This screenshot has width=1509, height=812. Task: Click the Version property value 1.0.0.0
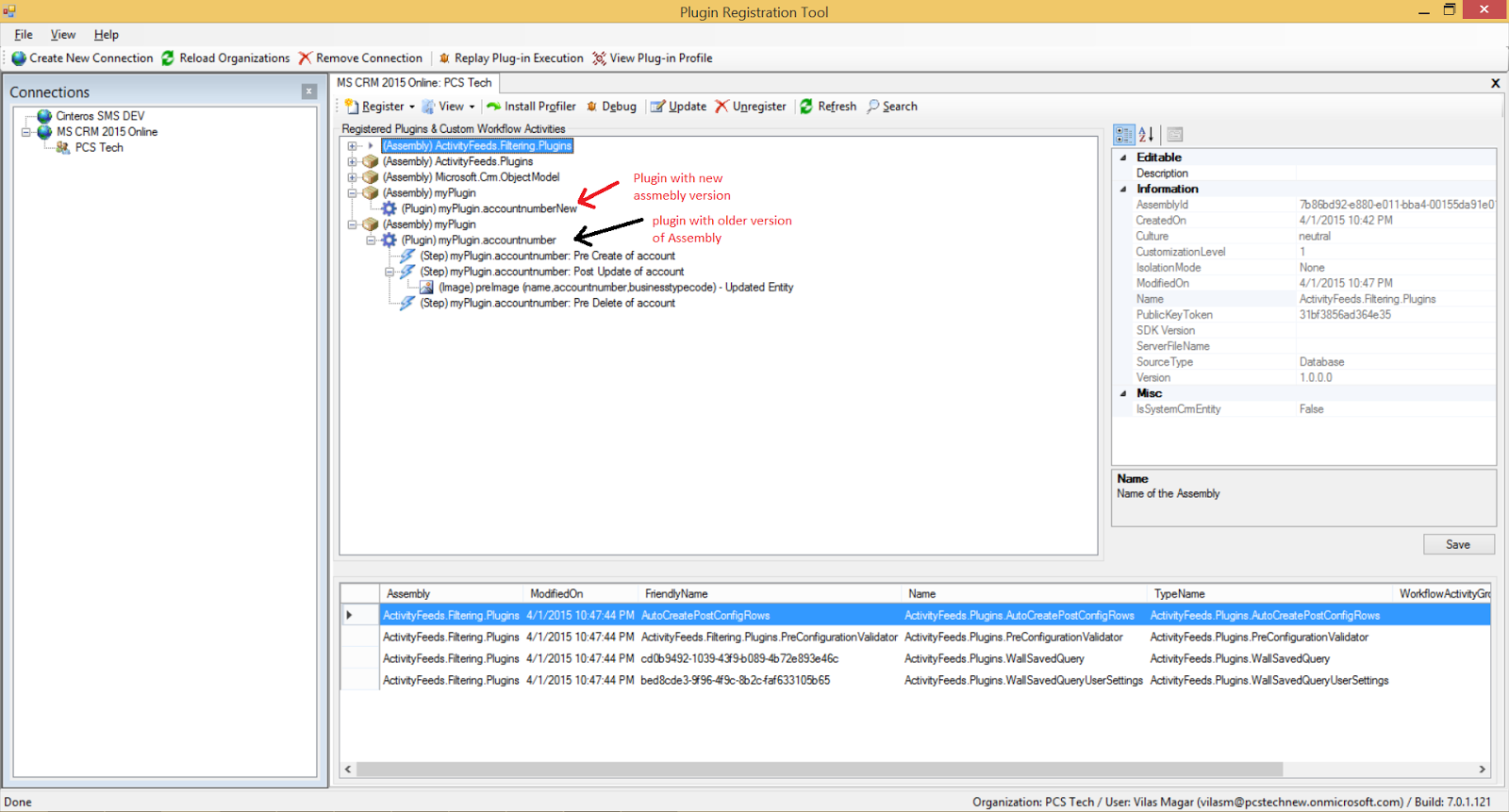(1396, 377)
